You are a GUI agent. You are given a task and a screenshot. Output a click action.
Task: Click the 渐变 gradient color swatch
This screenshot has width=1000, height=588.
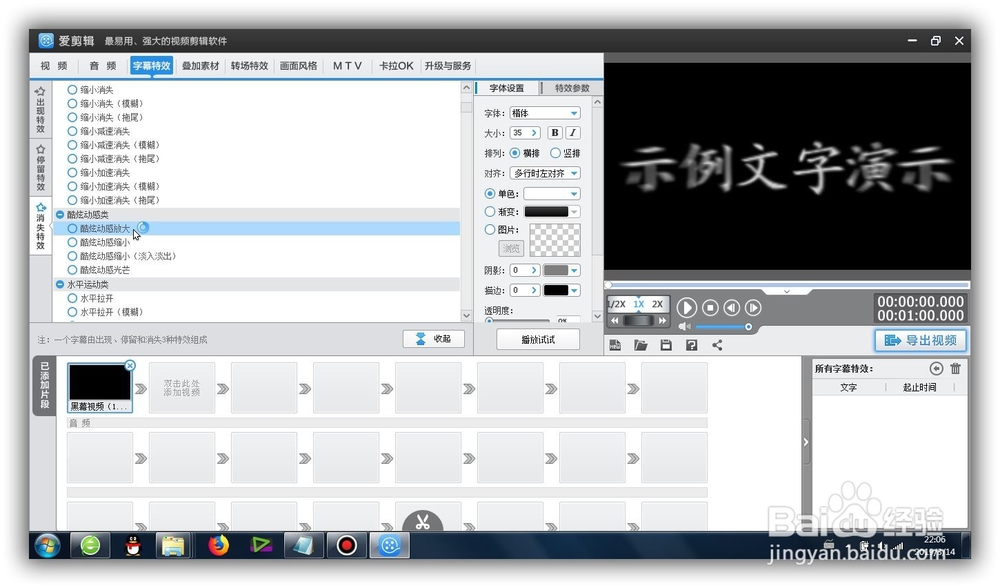(x=546, y=212)
